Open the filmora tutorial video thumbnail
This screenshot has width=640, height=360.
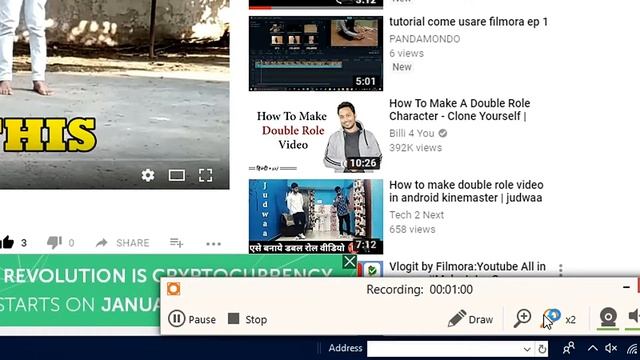pos(316,53)
